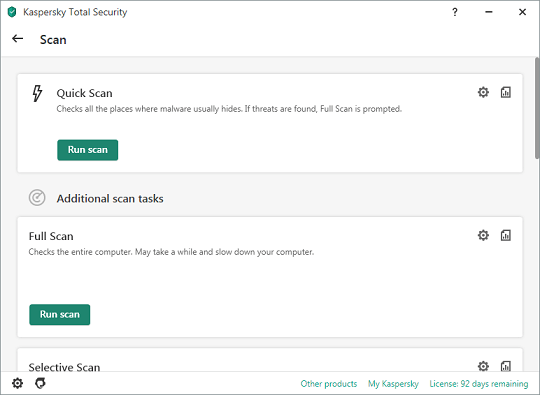
Task: Open the support agent icon at bottom
Action: [x=40, y=383]
